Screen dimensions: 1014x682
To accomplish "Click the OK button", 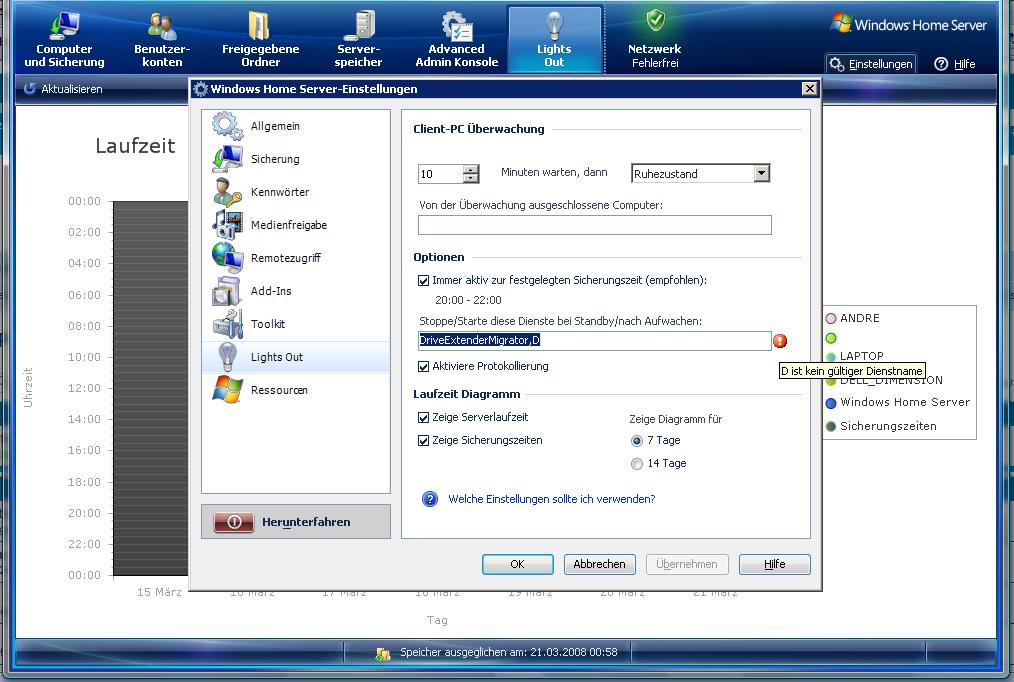I will tap(517, 564).
